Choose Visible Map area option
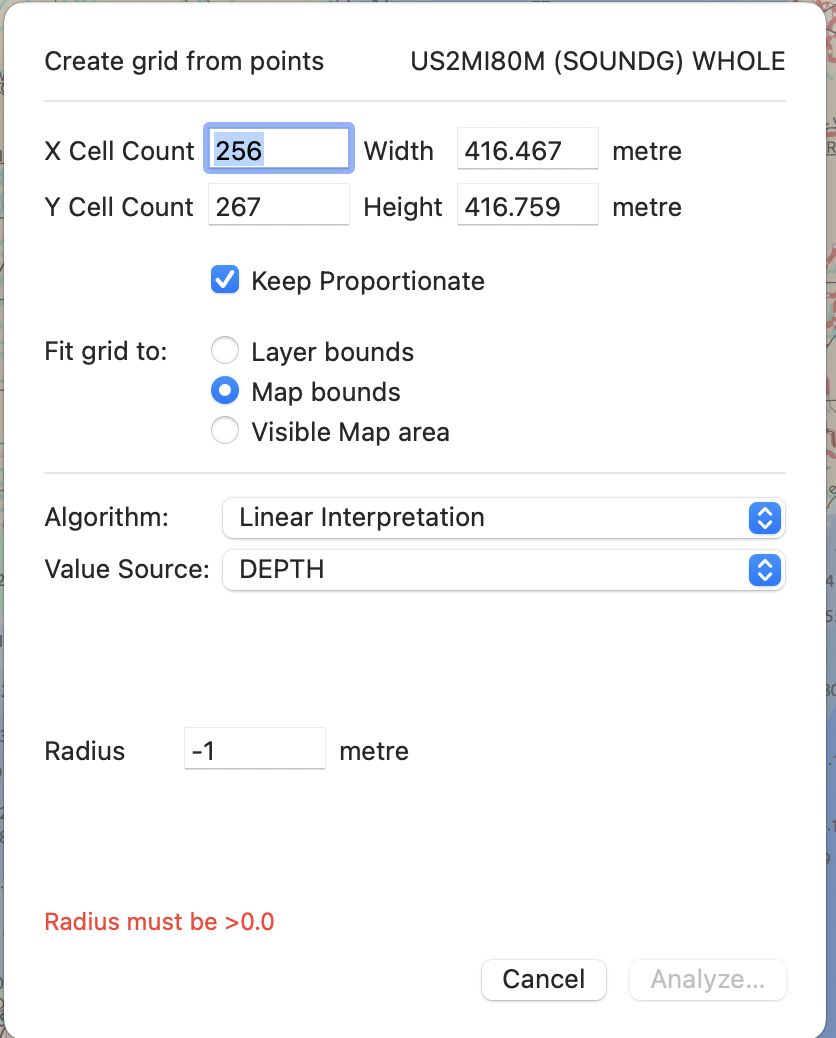 coord(225,432)
